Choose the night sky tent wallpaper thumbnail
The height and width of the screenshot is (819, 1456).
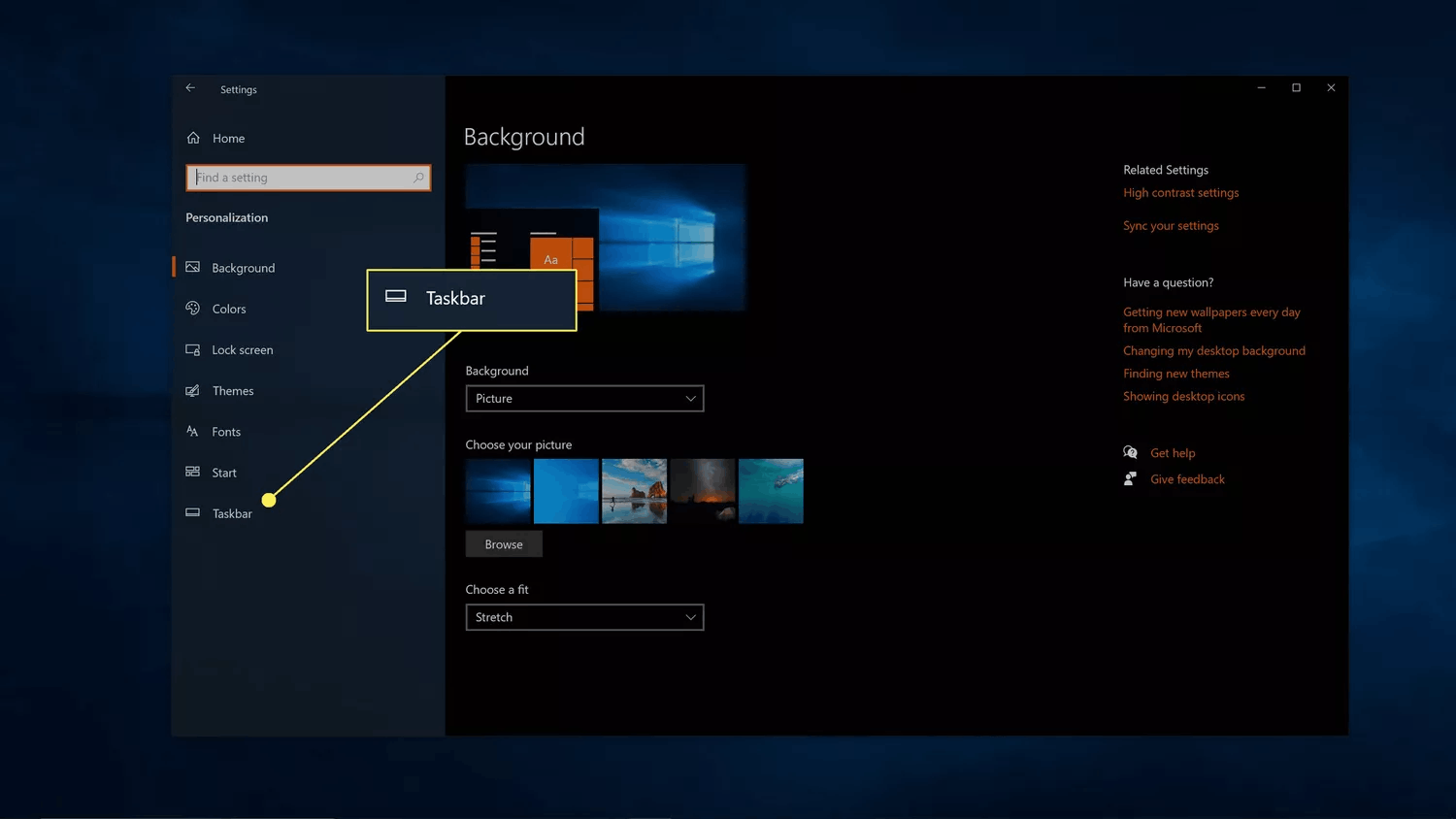(x=703, y=491)
